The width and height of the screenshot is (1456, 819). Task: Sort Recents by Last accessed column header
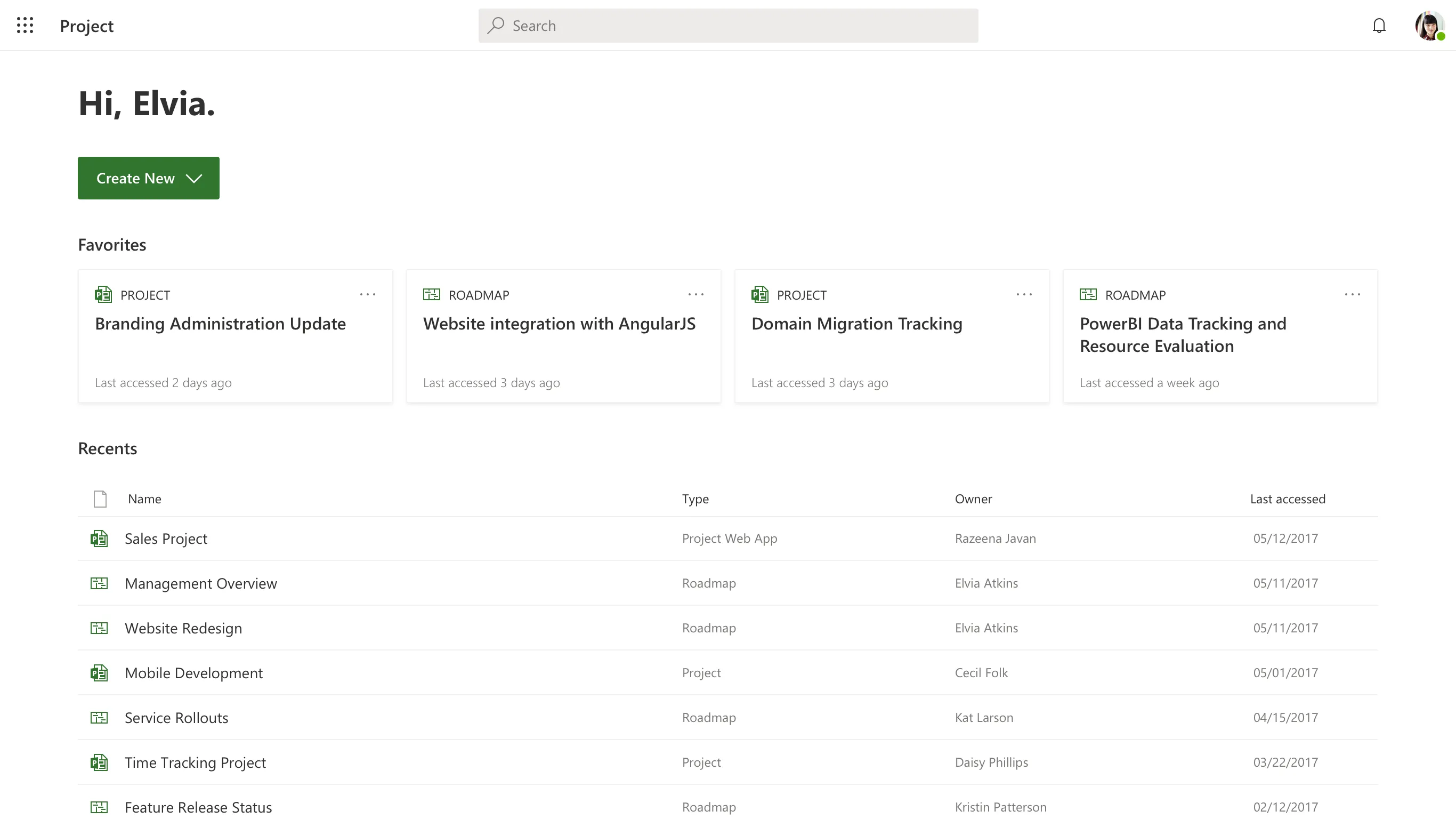click(1288, 499)
